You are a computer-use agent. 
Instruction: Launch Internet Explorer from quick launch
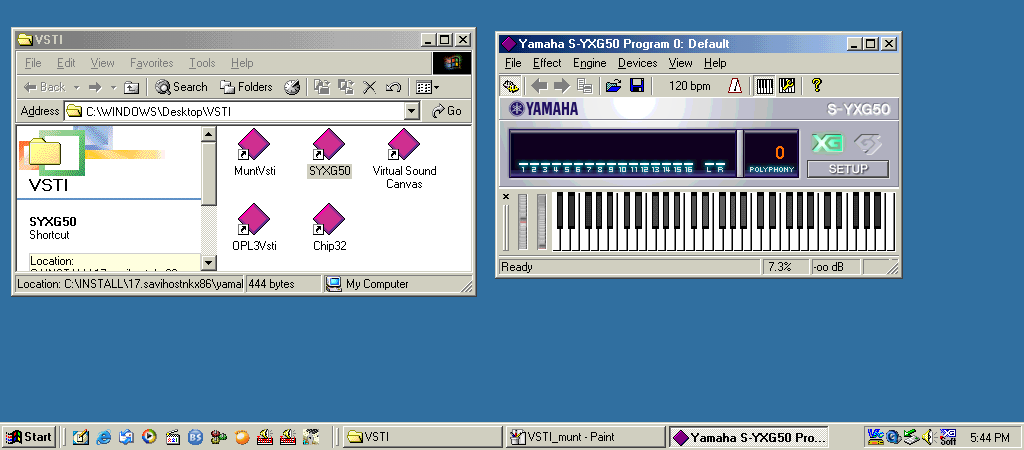pos(104,437)
